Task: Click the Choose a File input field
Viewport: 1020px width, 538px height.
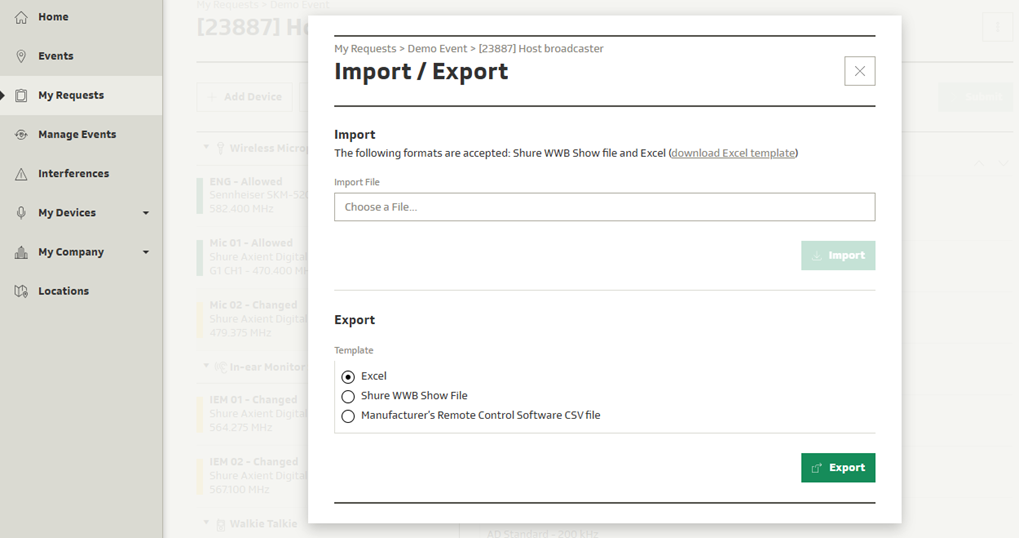Action: pyautogui.click(x=604, y=207)
